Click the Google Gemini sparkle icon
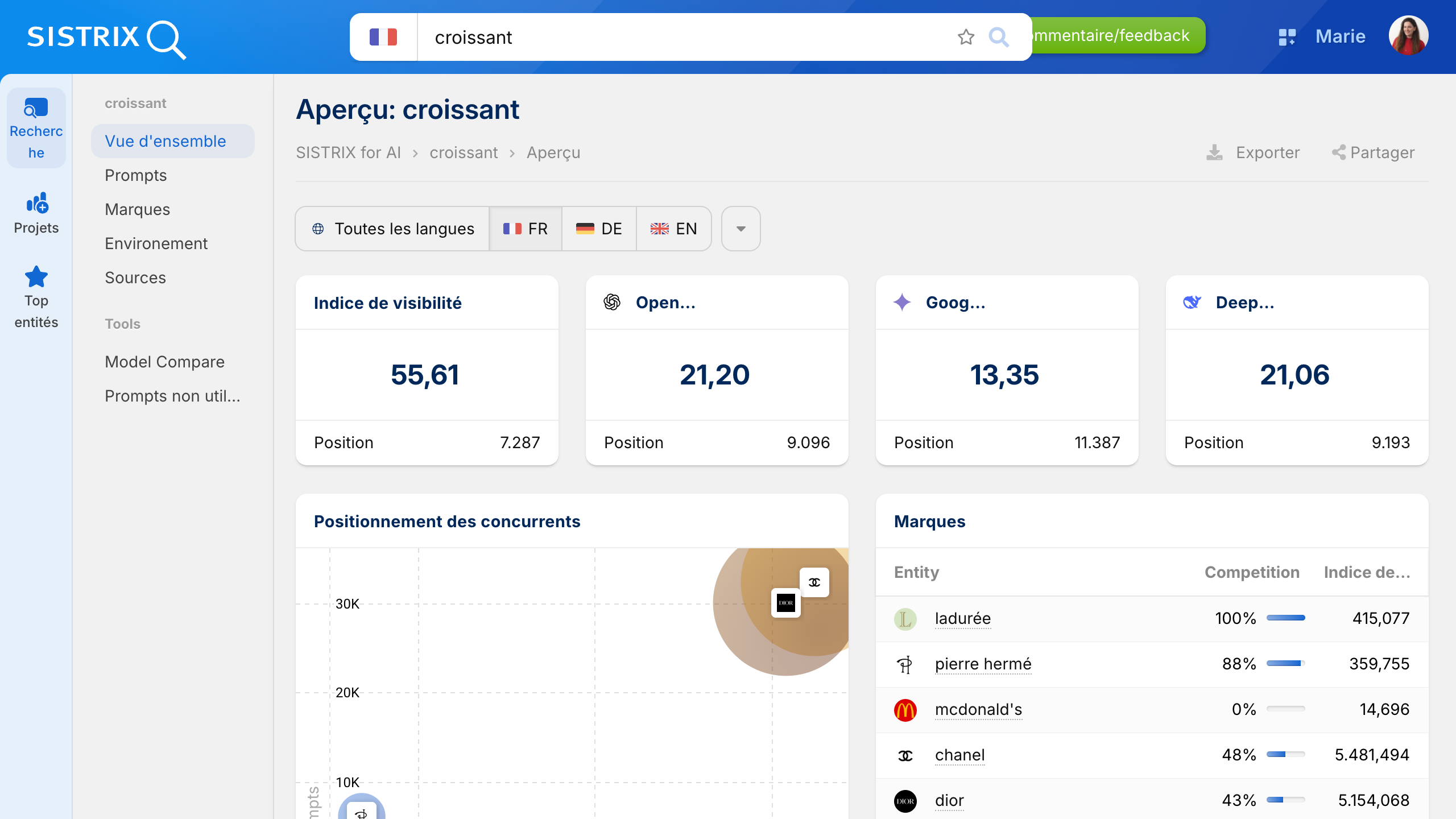The width and height of the screenshot is (1456, 819). (x=902, y=302)
